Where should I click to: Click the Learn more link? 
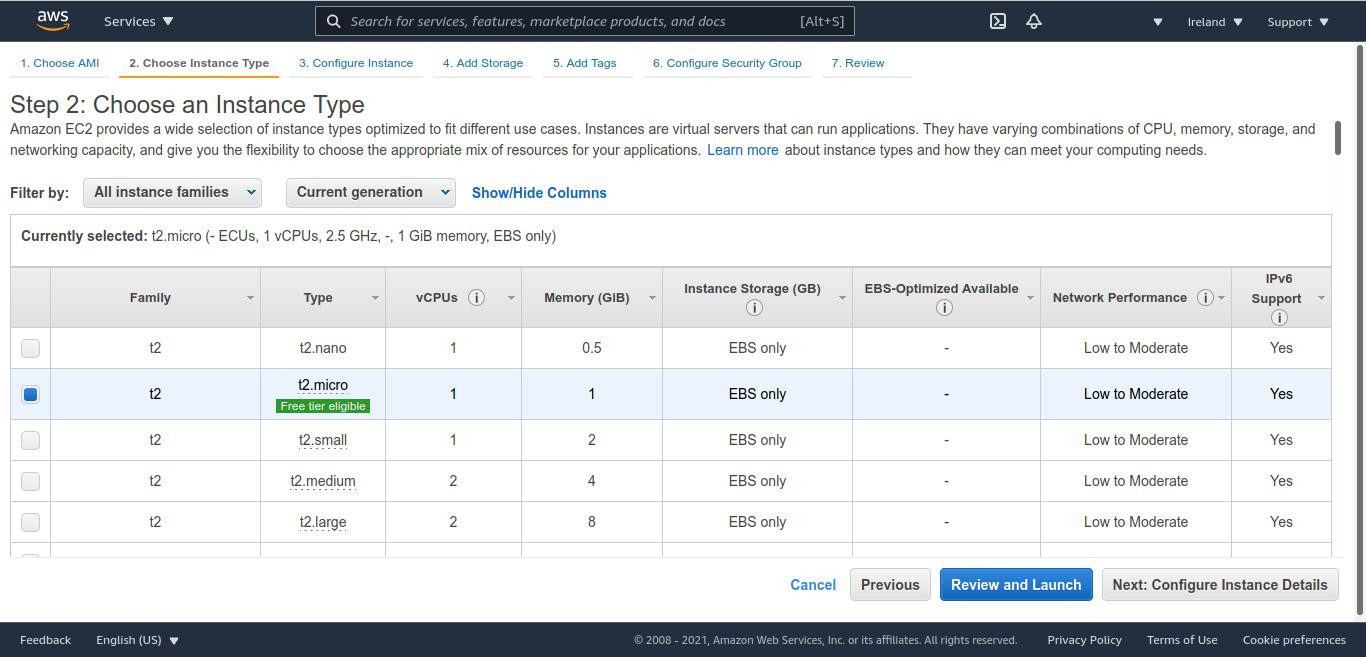click(743, 150)
